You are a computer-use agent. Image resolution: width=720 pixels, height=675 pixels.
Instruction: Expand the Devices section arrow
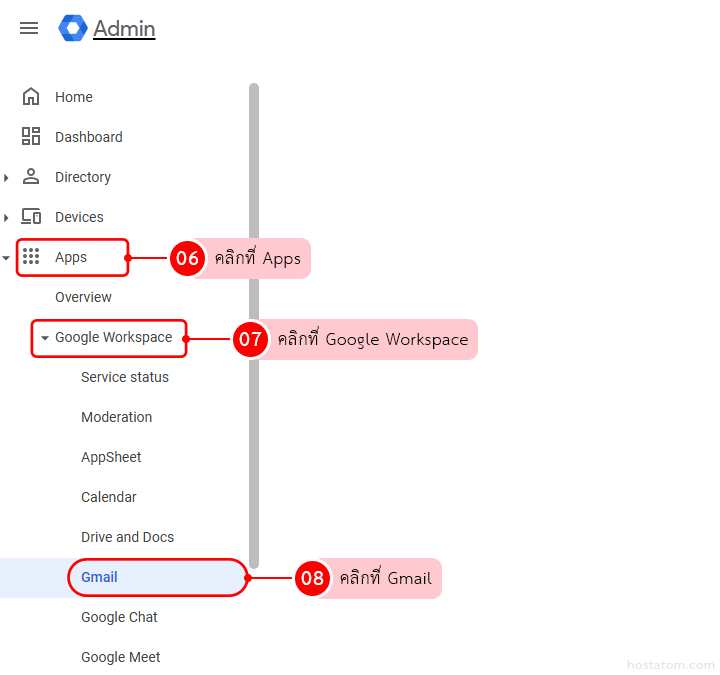[x=7, y=218]
